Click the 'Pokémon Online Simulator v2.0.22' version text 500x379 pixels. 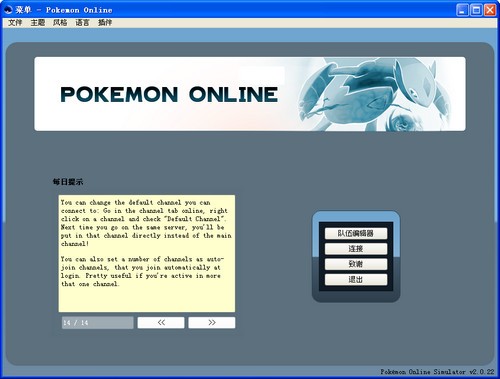[437, 371]
